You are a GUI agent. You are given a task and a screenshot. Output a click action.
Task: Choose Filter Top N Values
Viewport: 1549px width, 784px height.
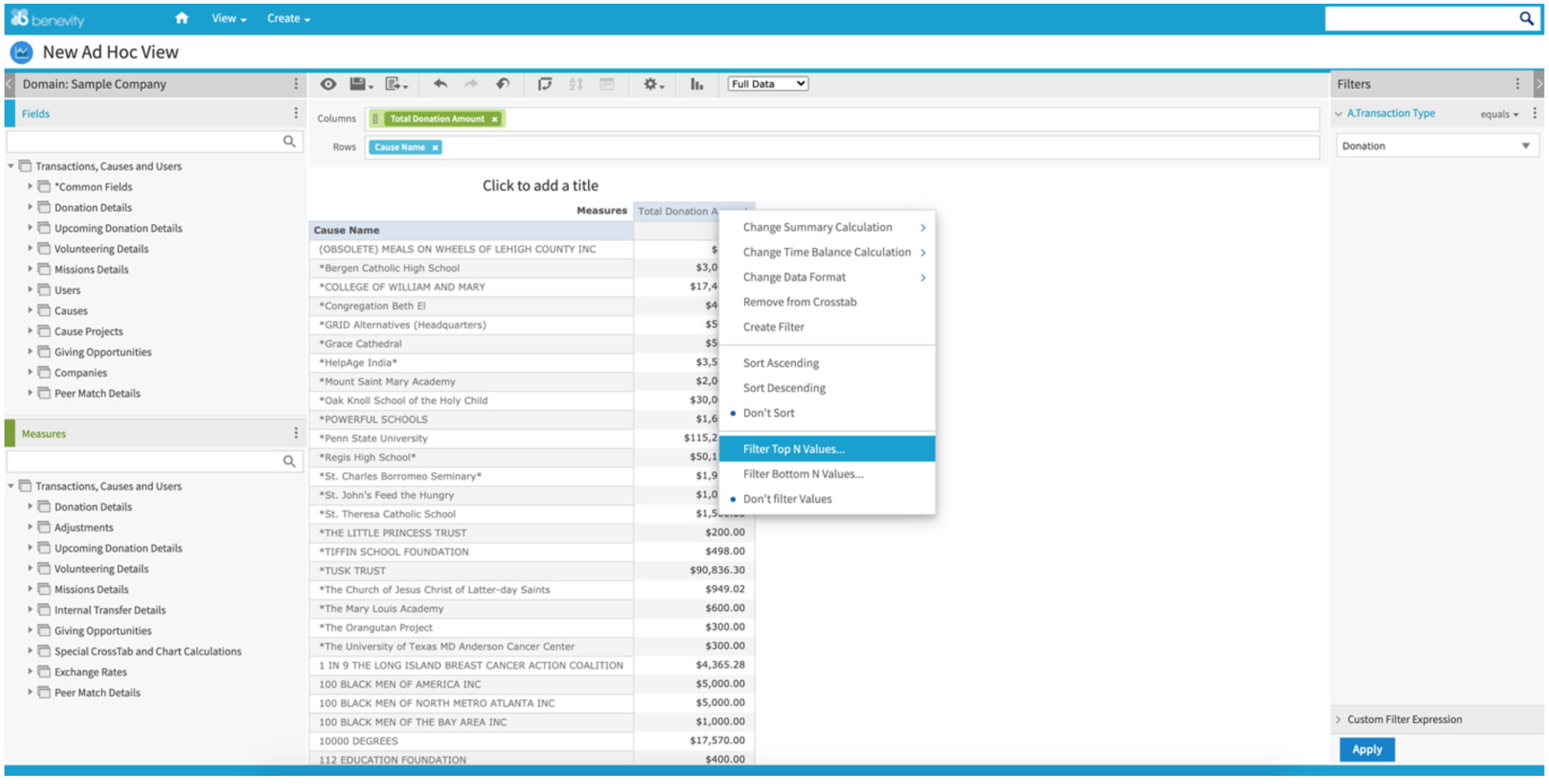click(x=827, y=449)
